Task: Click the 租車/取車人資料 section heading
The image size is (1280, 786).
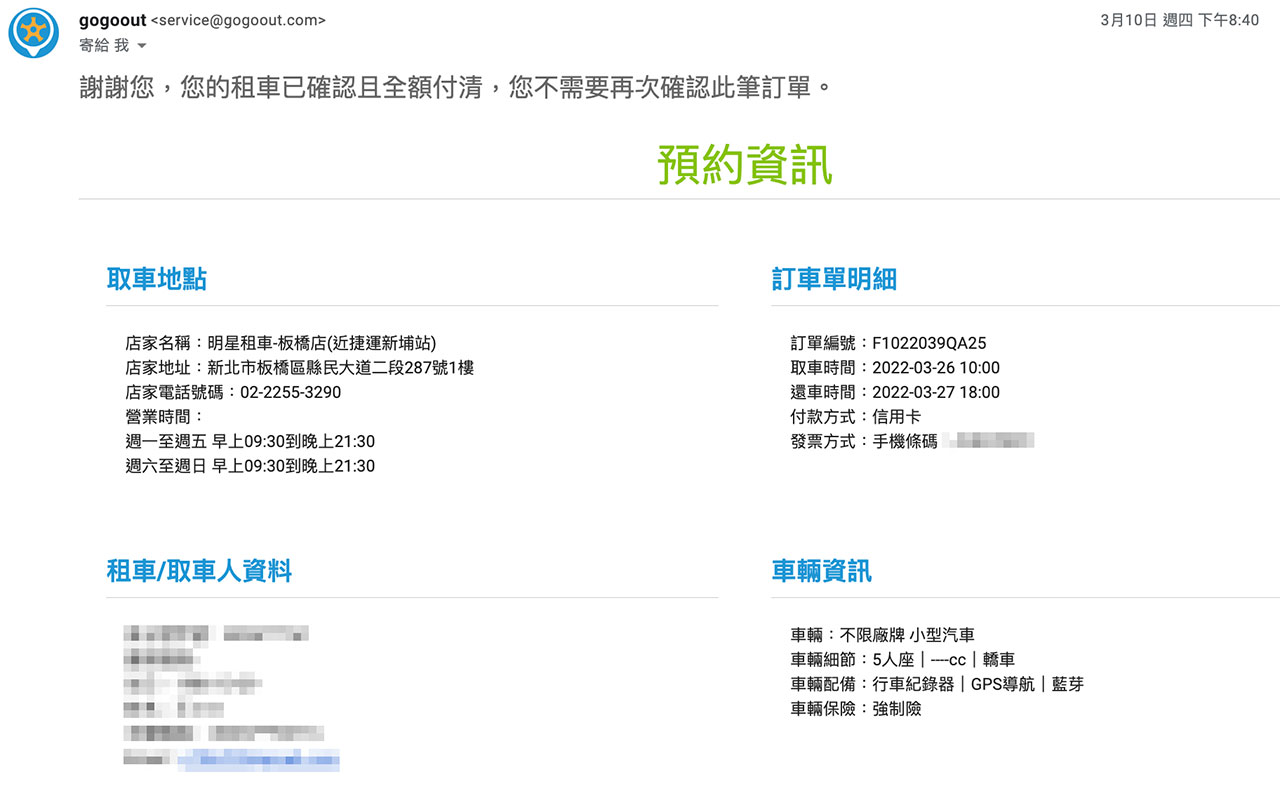Action: (199, 571)
